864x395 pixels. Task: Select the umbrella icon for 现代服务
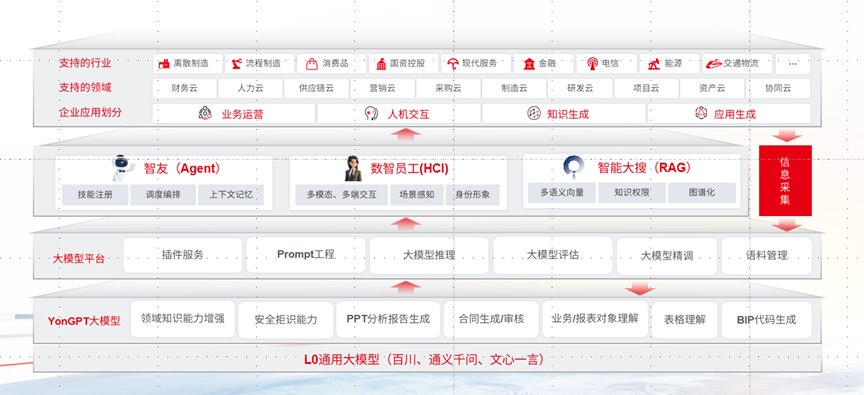tap(453, 64)
